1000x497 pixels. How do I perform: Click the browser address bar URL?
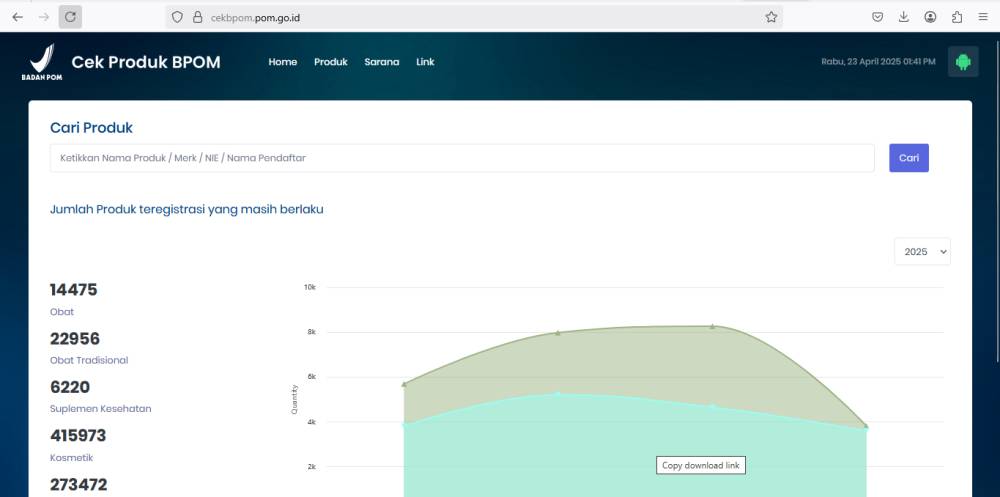point(255,17)
